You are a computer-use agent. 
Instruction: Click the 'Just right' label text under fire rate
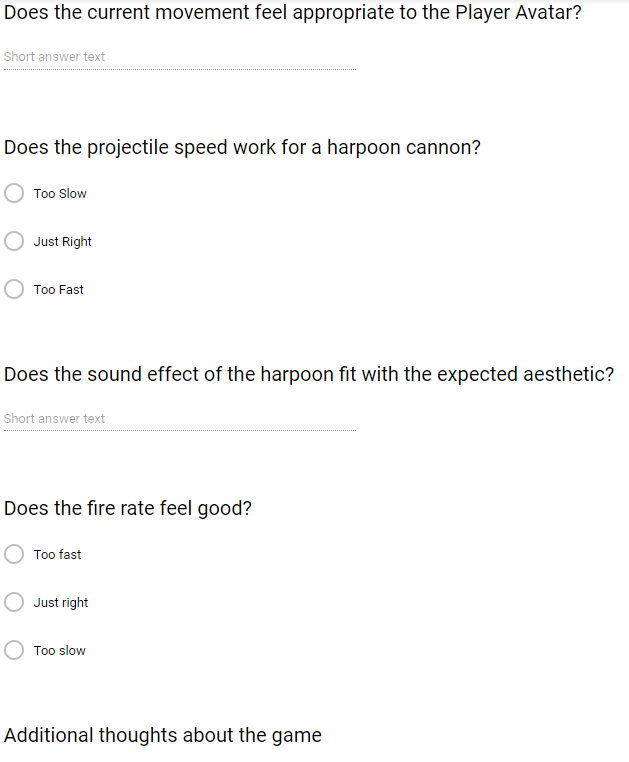[x=61, y=603]
